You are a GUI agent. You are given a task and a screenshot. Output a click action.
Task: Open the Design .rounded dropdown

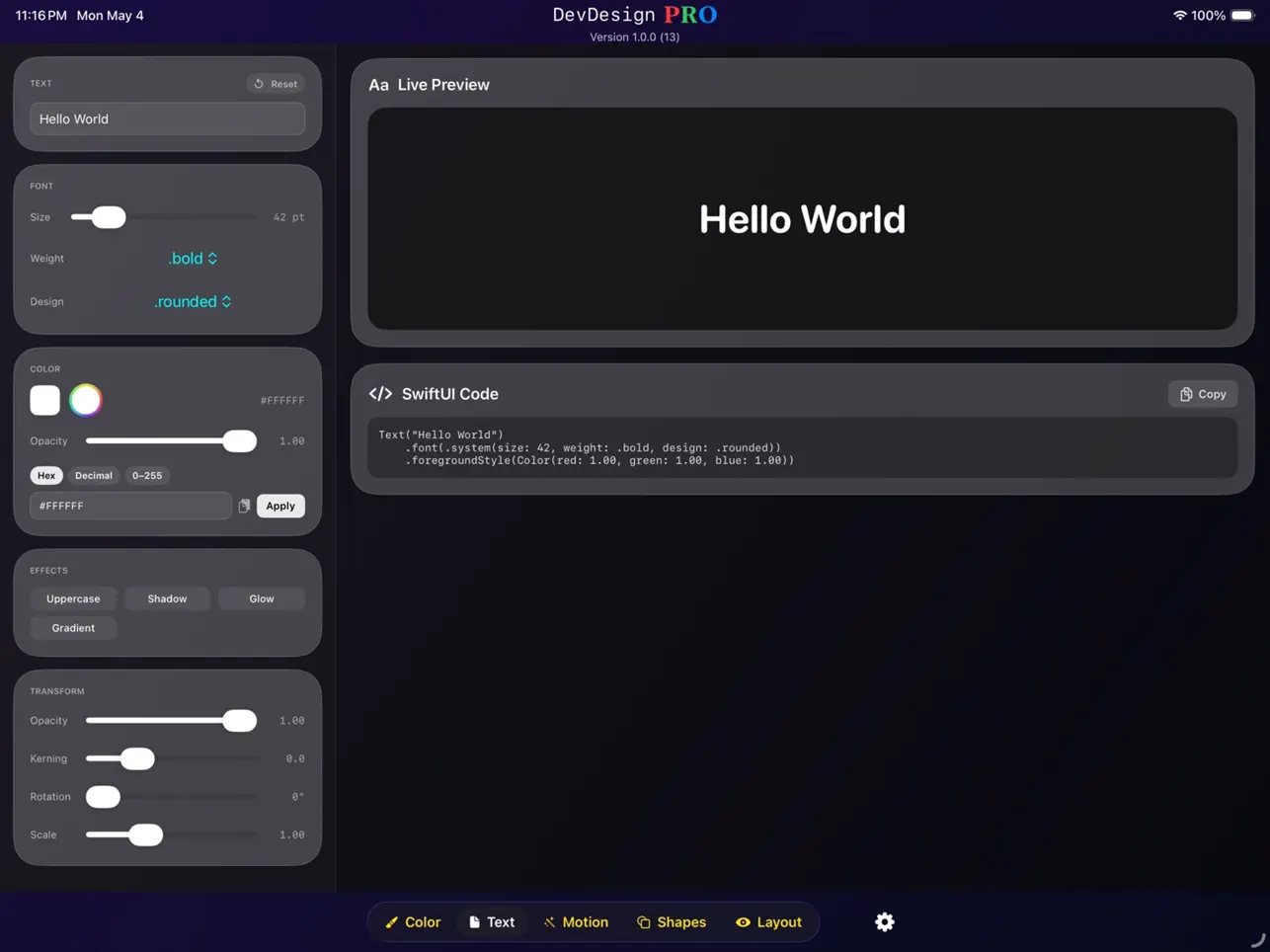(193, 301)
